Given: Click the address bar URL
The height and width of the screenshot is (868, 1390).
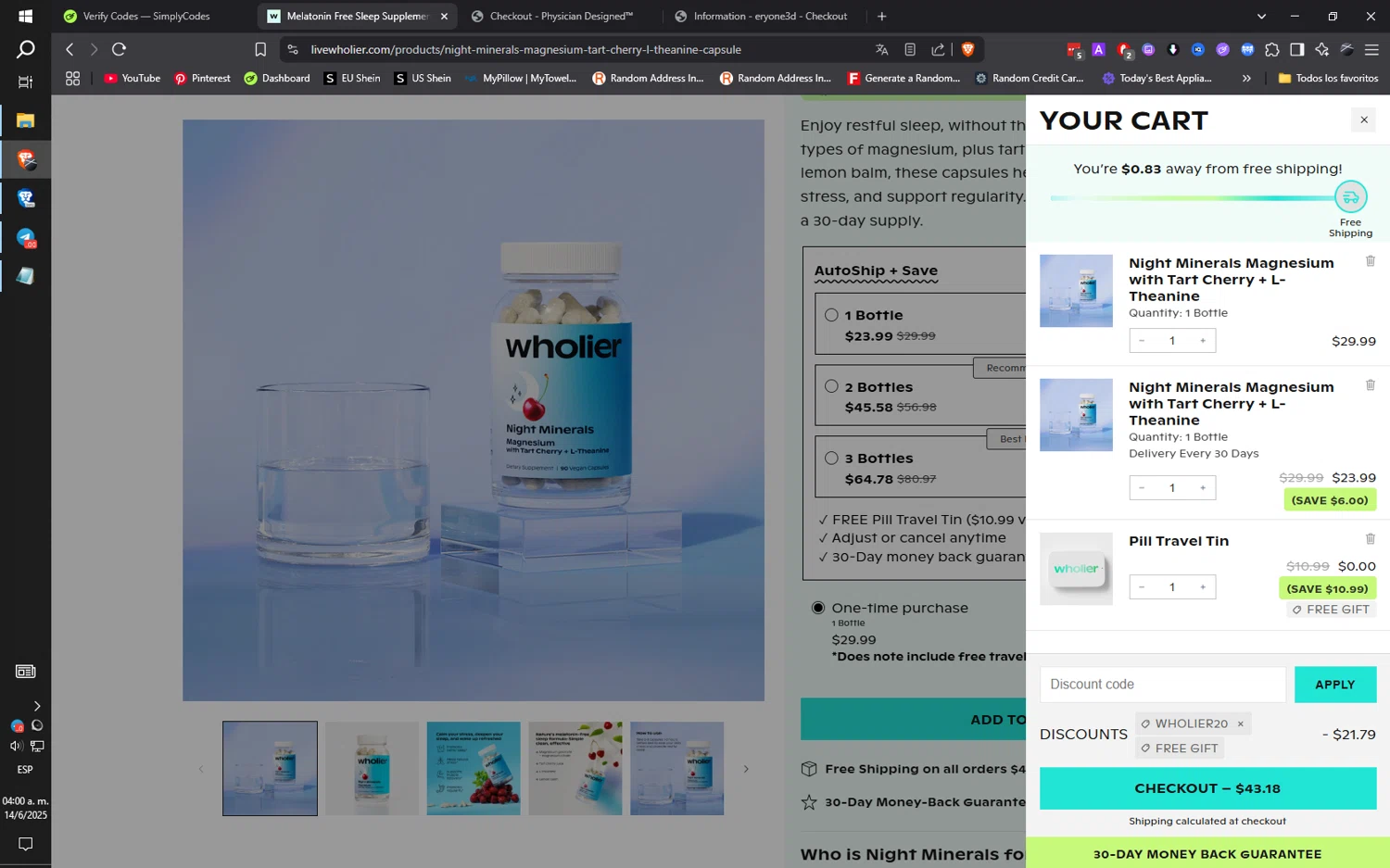Looking at the screenshot, I should [x=525, y=49].
